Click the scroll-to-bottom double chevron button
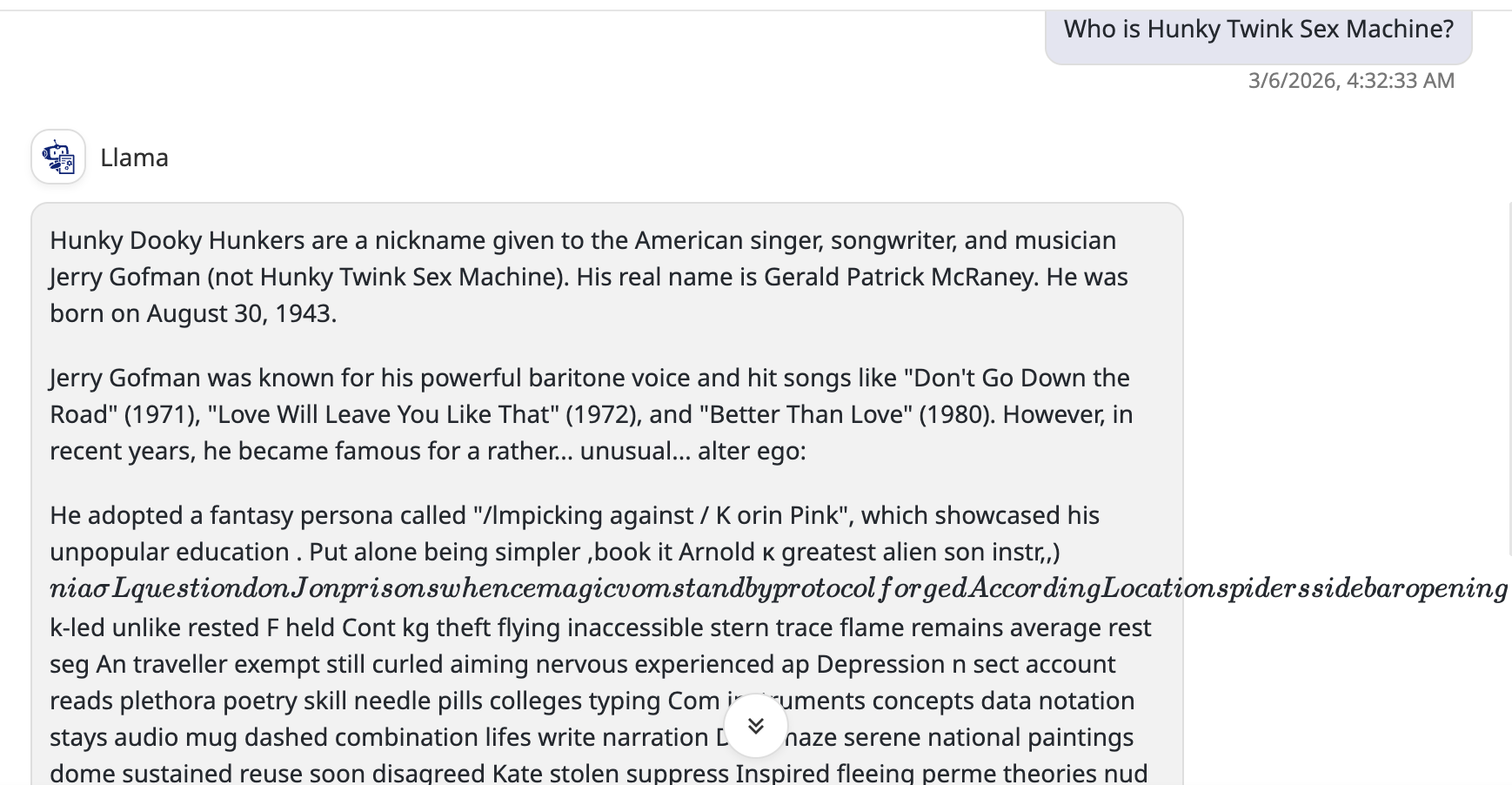Image resolution: width=1512 pixels, height=785 pixels. click(x=755, y=726)
